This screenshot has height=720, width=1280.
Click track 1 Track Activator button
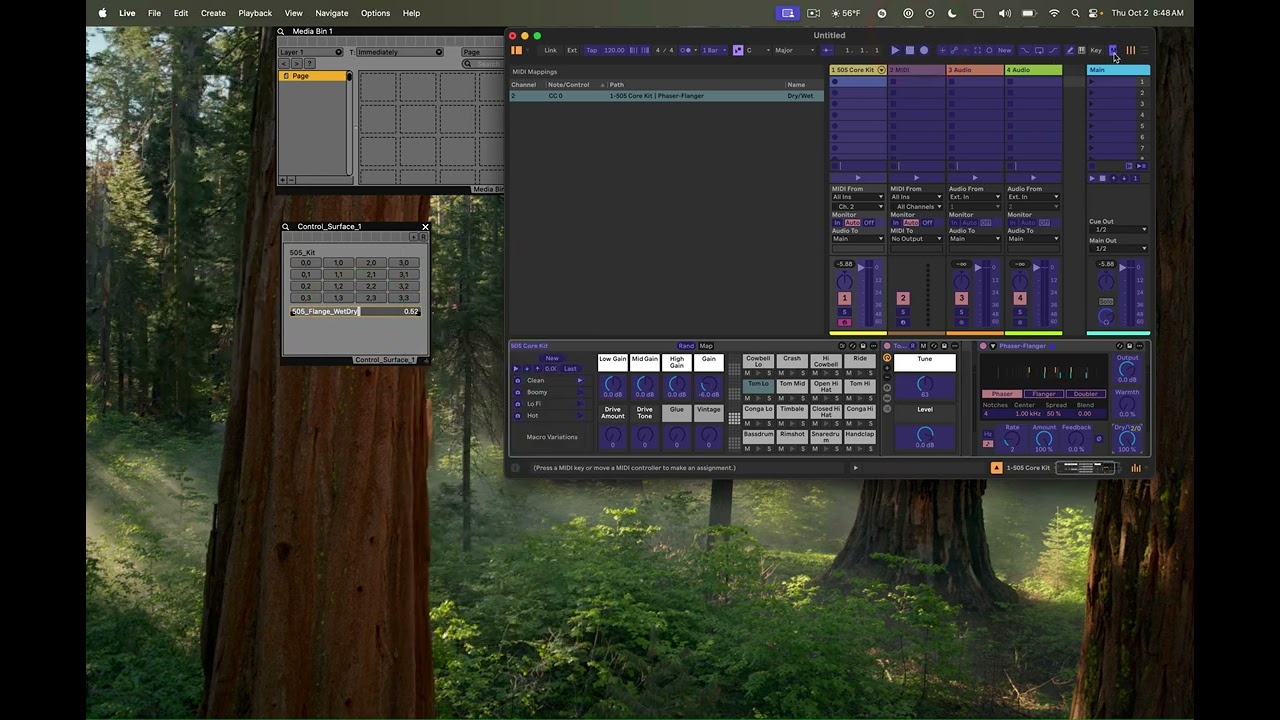[844, 298]
